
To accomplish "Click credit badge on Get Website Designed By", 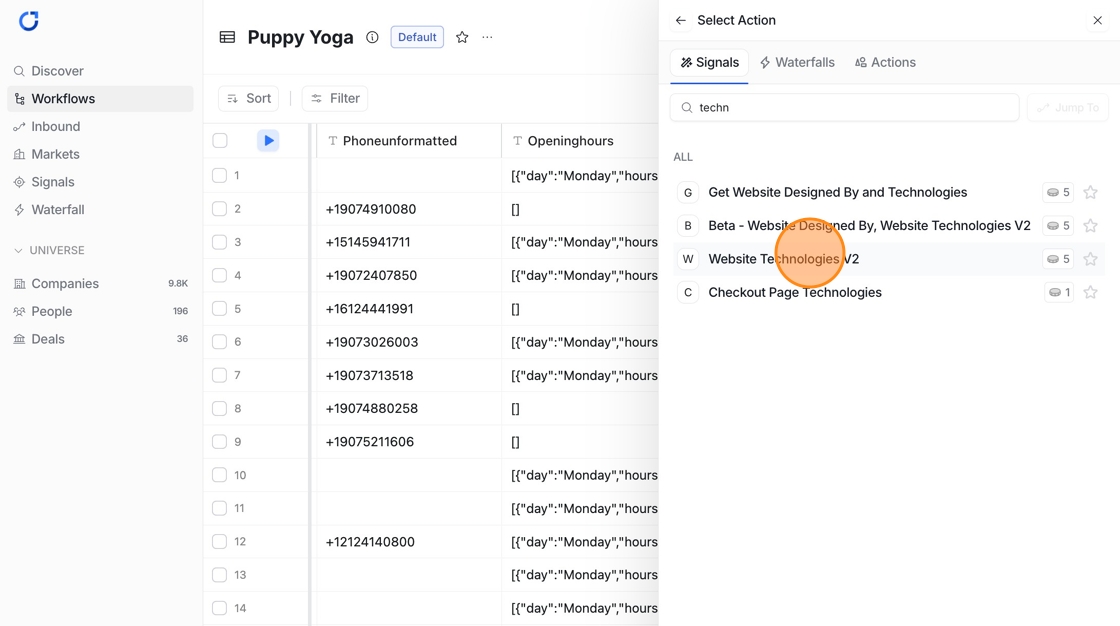I will pos(1058,192).
